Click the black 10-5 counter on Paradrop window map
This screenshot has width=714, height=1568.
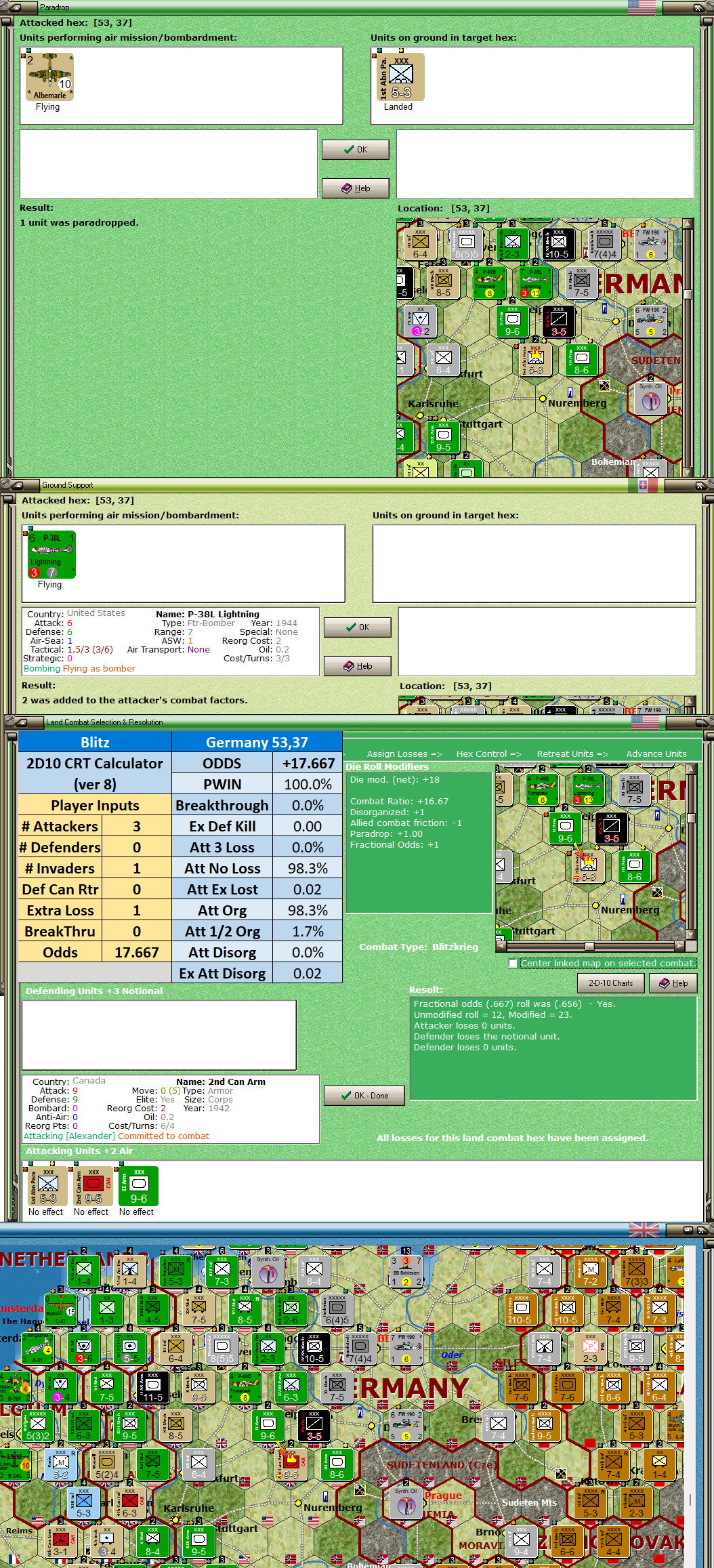point(558,244)
